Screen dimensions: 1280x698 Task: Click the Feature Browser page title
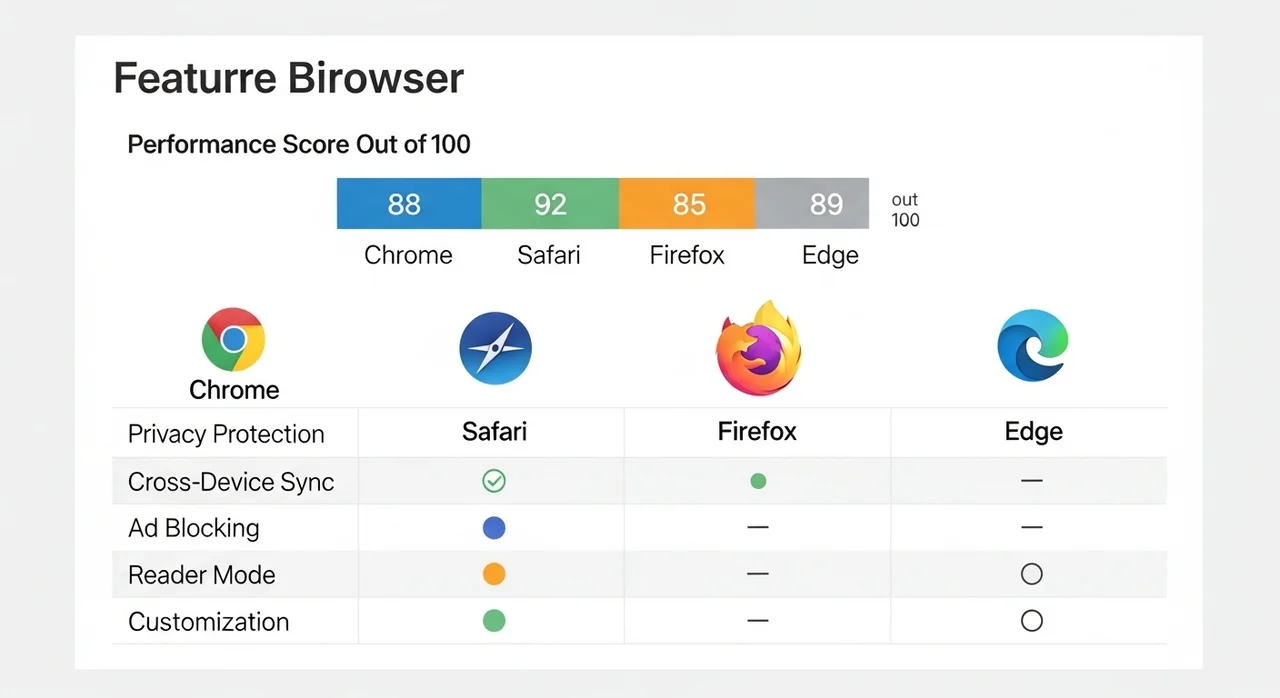288,78
